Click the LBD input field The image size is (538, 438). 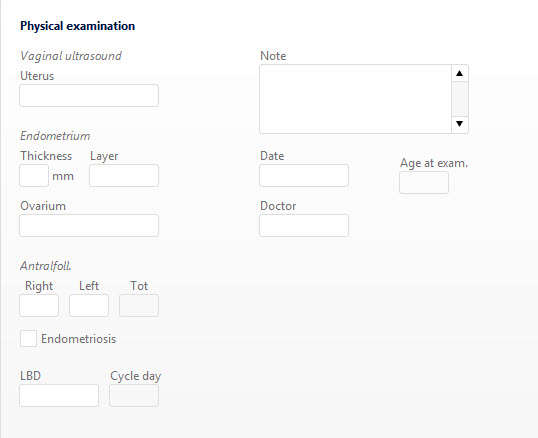pyautogui.click(x=59, y=395)
